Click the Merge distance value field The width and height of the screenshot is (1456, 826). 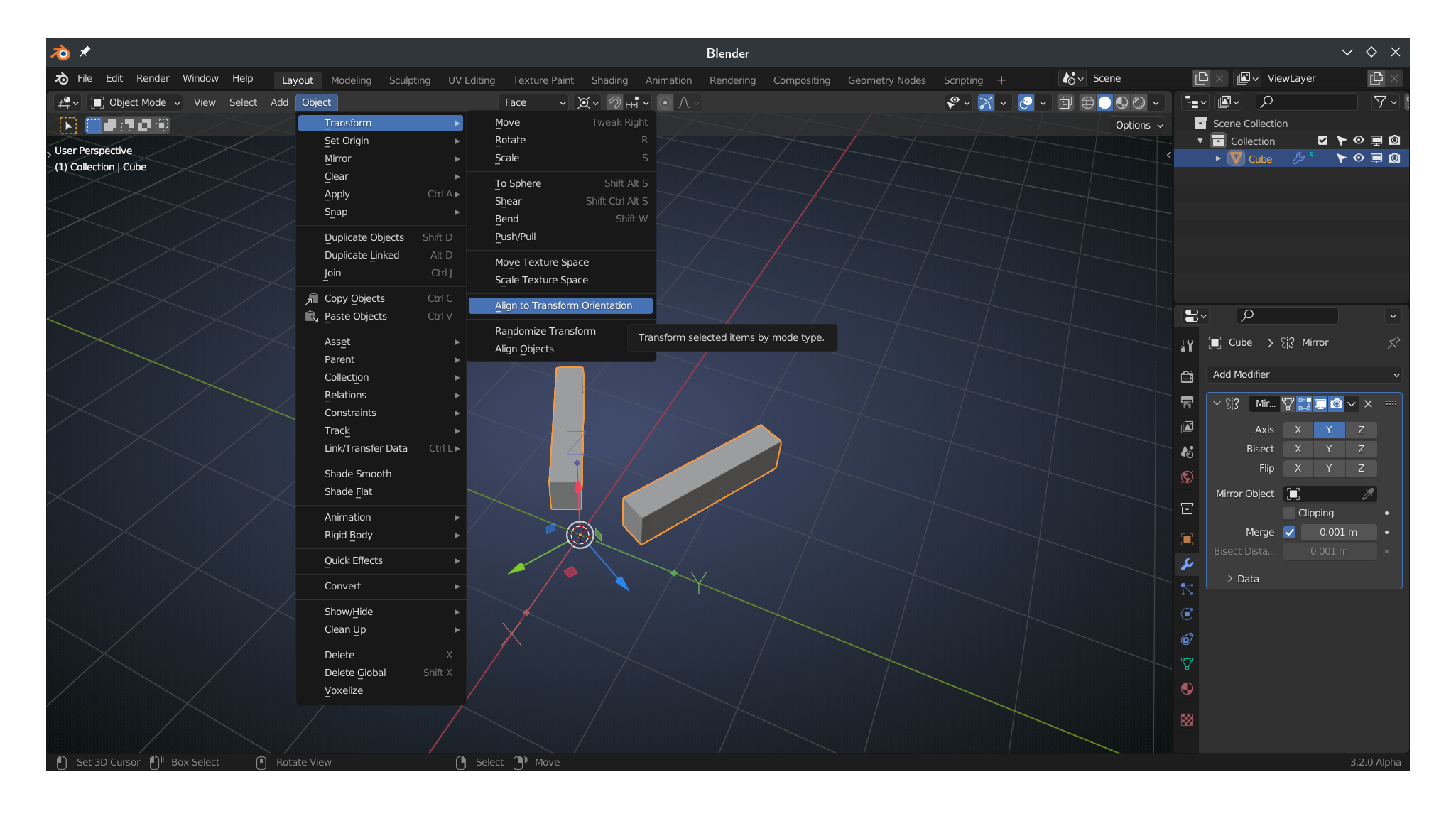coord(1338,532)
